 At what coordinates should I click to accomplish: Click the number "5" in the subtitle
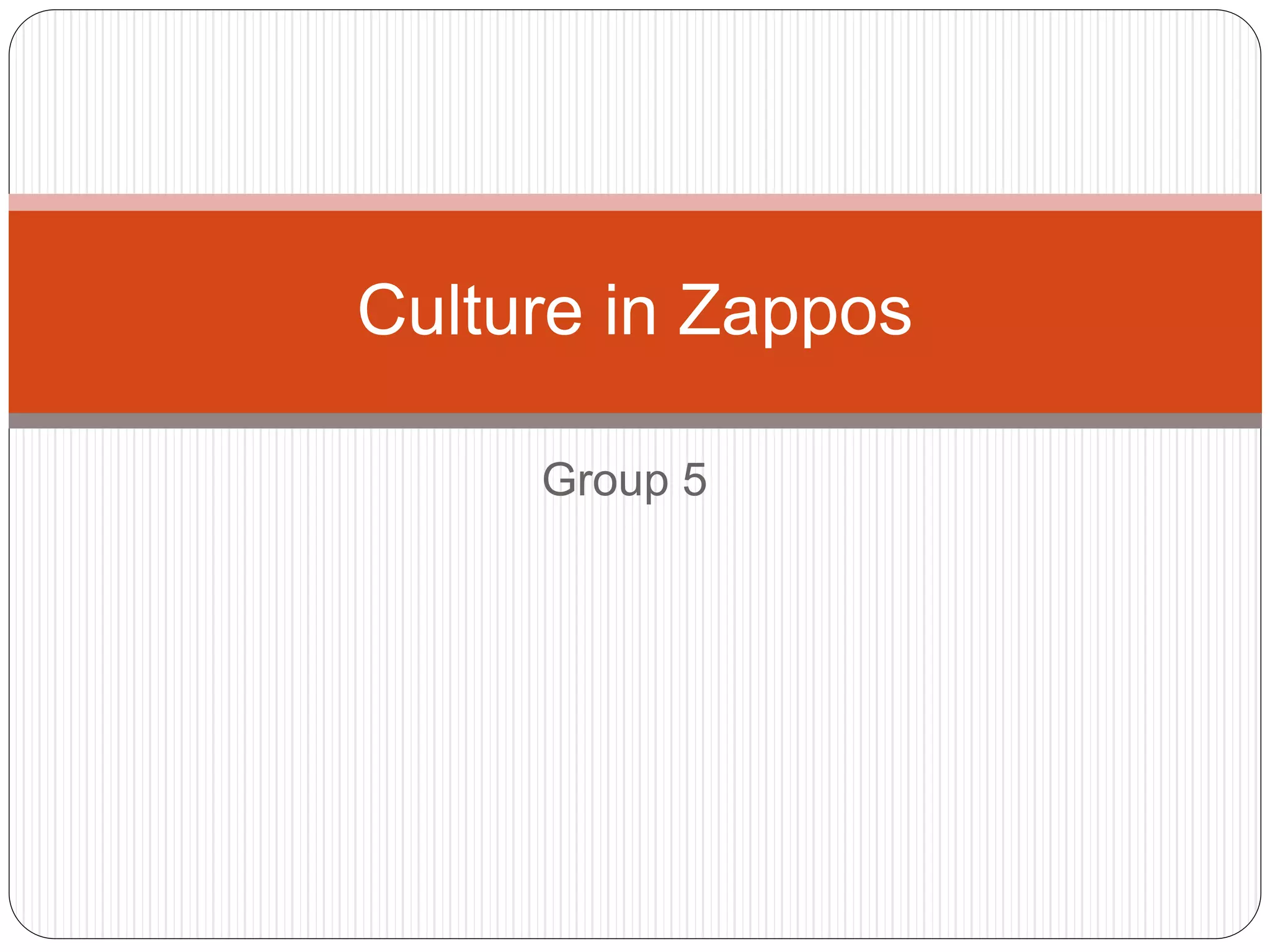pyautogui.click(x=695, y=479)
